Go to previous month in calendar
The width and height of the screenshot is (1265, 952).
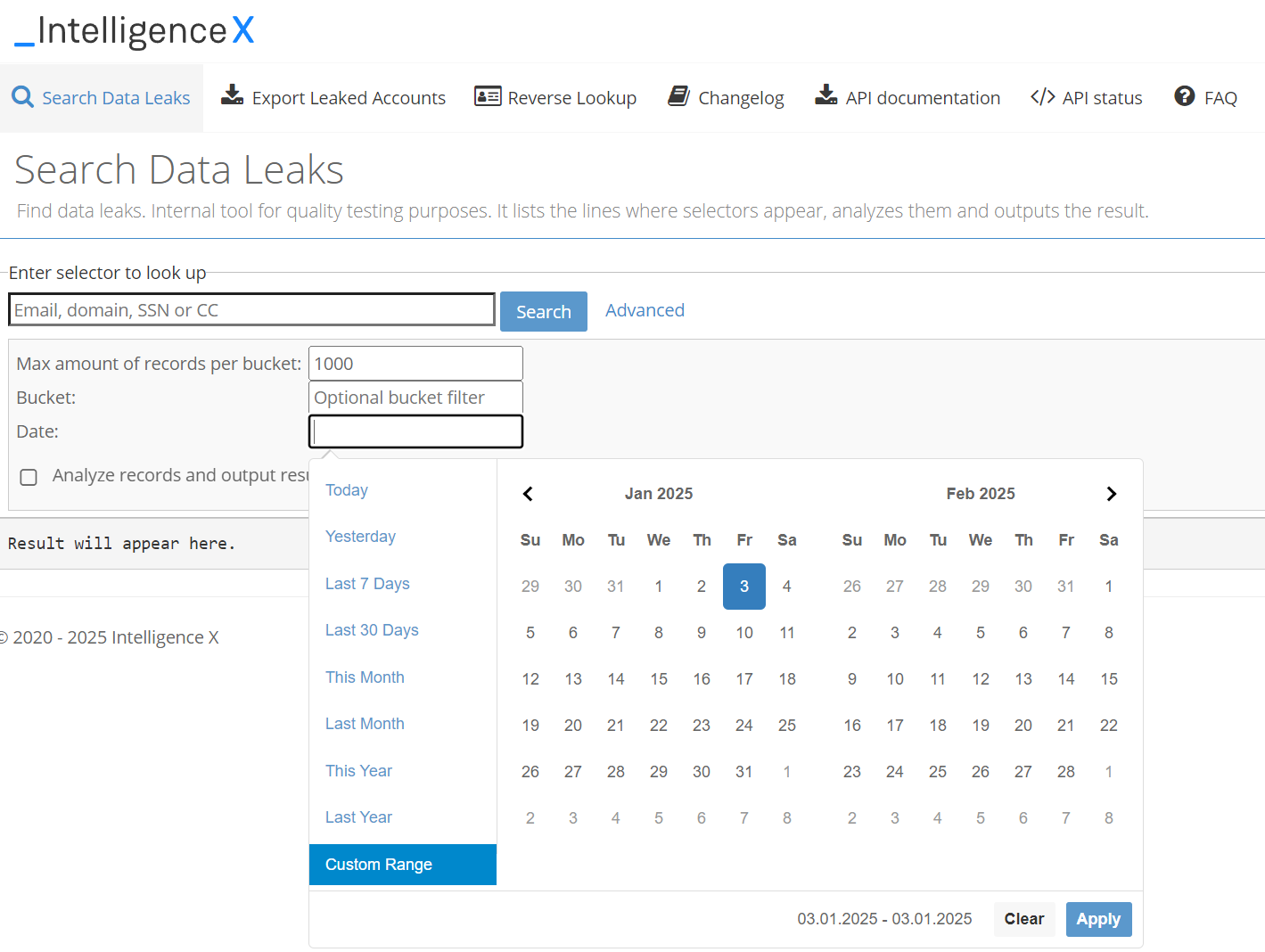click(x=528, y=494)
